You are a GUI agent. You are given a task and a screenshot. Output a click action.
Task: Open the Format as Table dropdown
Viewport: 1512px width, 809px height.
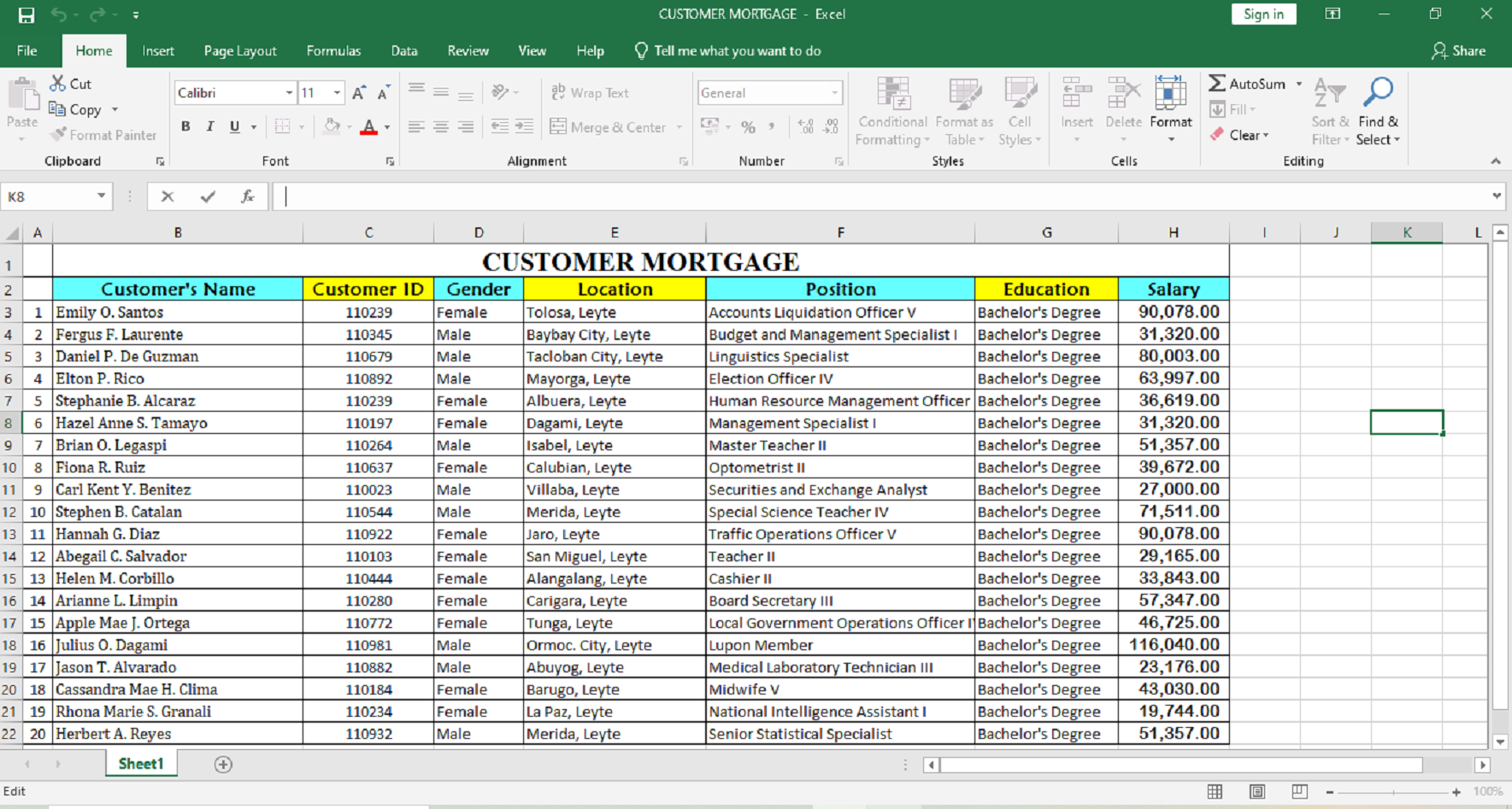pyautogui.click(x=964, y=112)
